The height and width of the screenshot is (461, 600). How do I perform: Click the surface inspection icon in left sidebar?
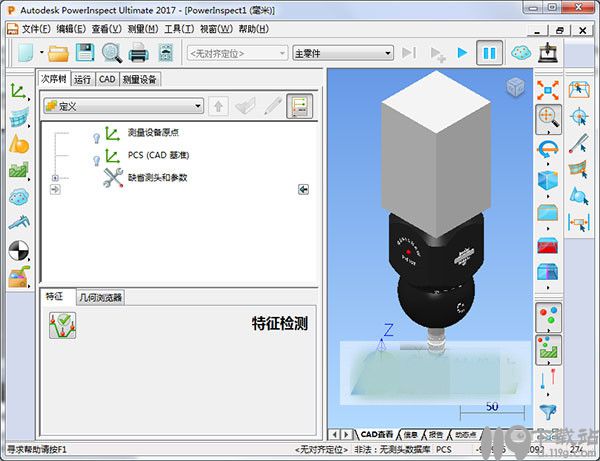pyautogui.click(x=19, y=117)
